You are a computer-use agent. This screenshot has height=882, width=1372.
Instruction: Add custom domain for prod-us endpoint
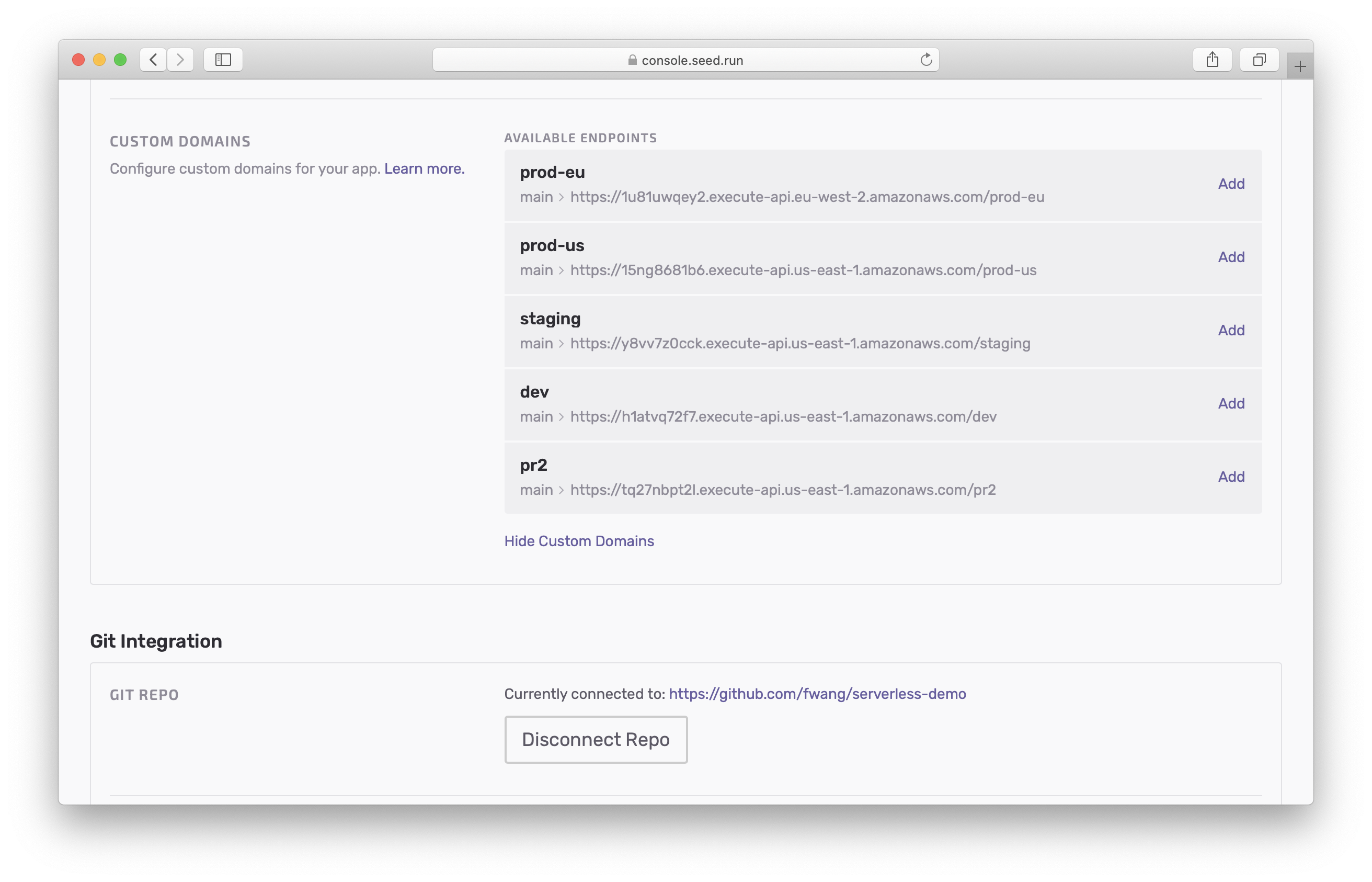click(1231, 257)
